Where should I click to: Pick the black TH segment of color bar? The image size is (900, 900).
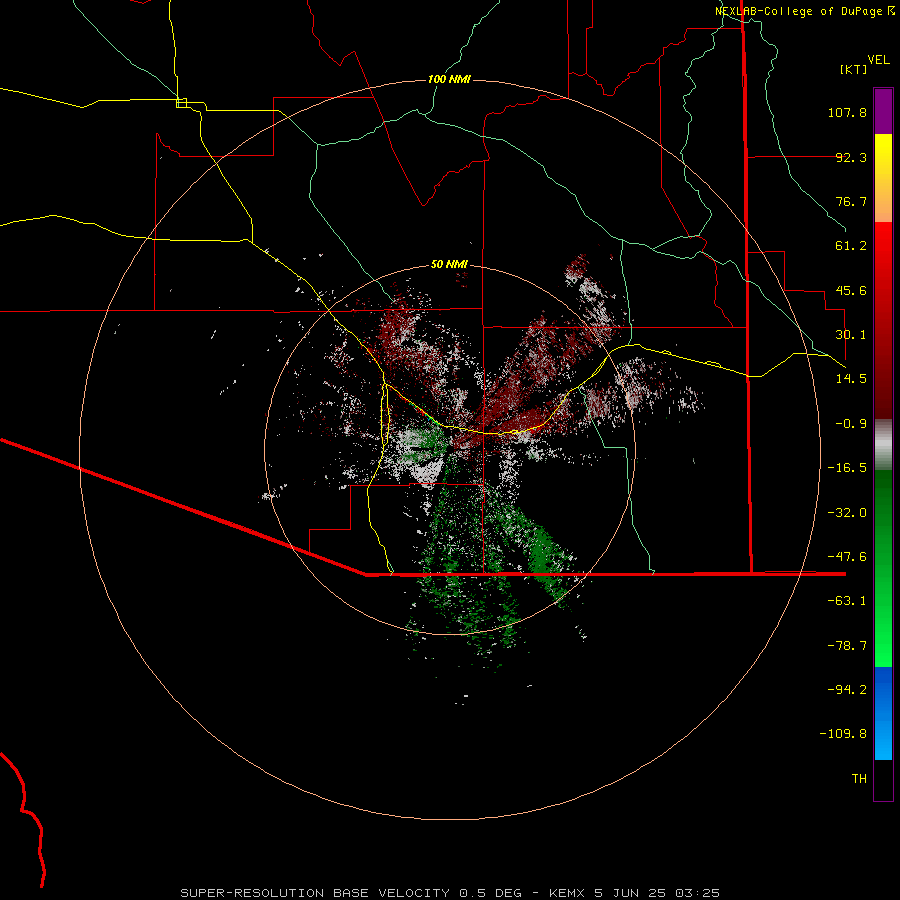(883, 780)
